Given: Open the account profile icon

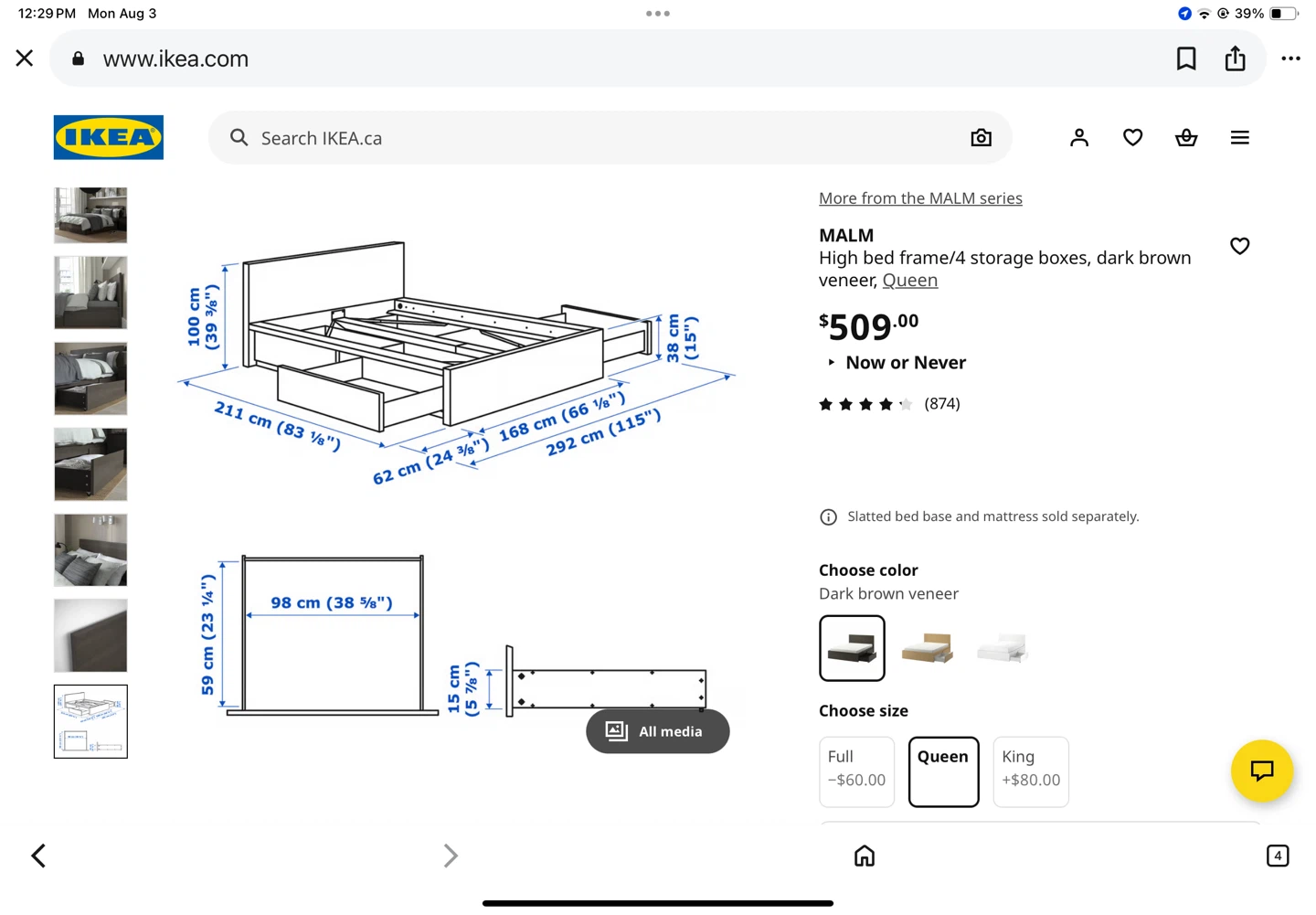Looking at the screenshot, I should point(1079,138).
